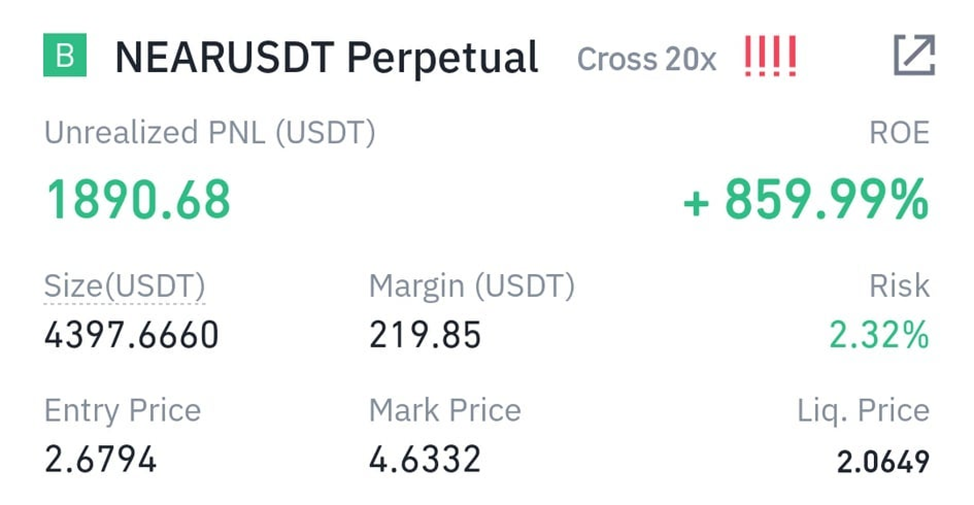Click the 2.6794 entry price value
Viewport: 974px width, 505px height.
pyautogui.click(x=101, y=459)
